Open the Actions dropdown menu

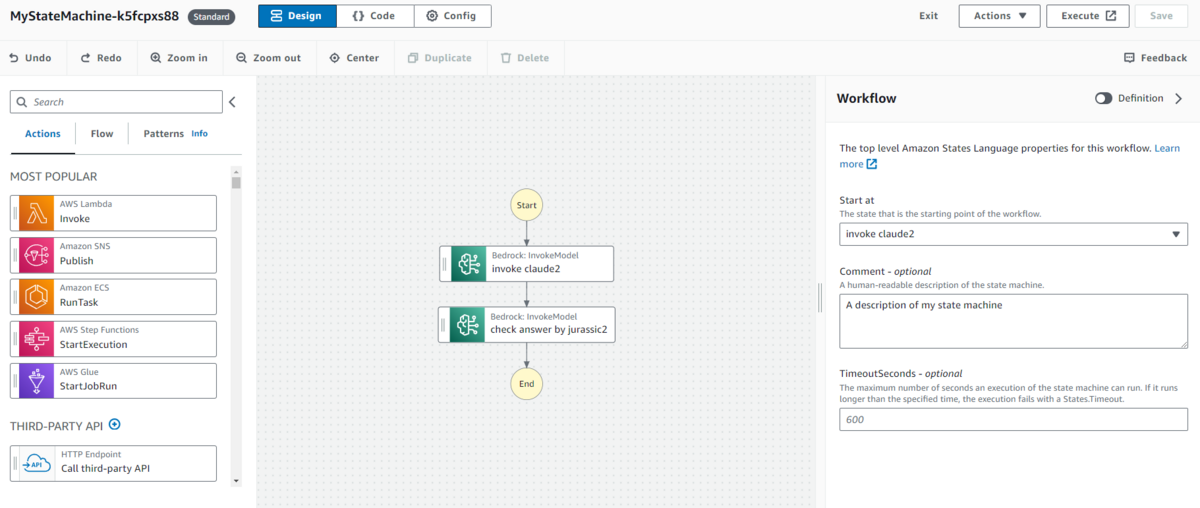click(999, 16)
